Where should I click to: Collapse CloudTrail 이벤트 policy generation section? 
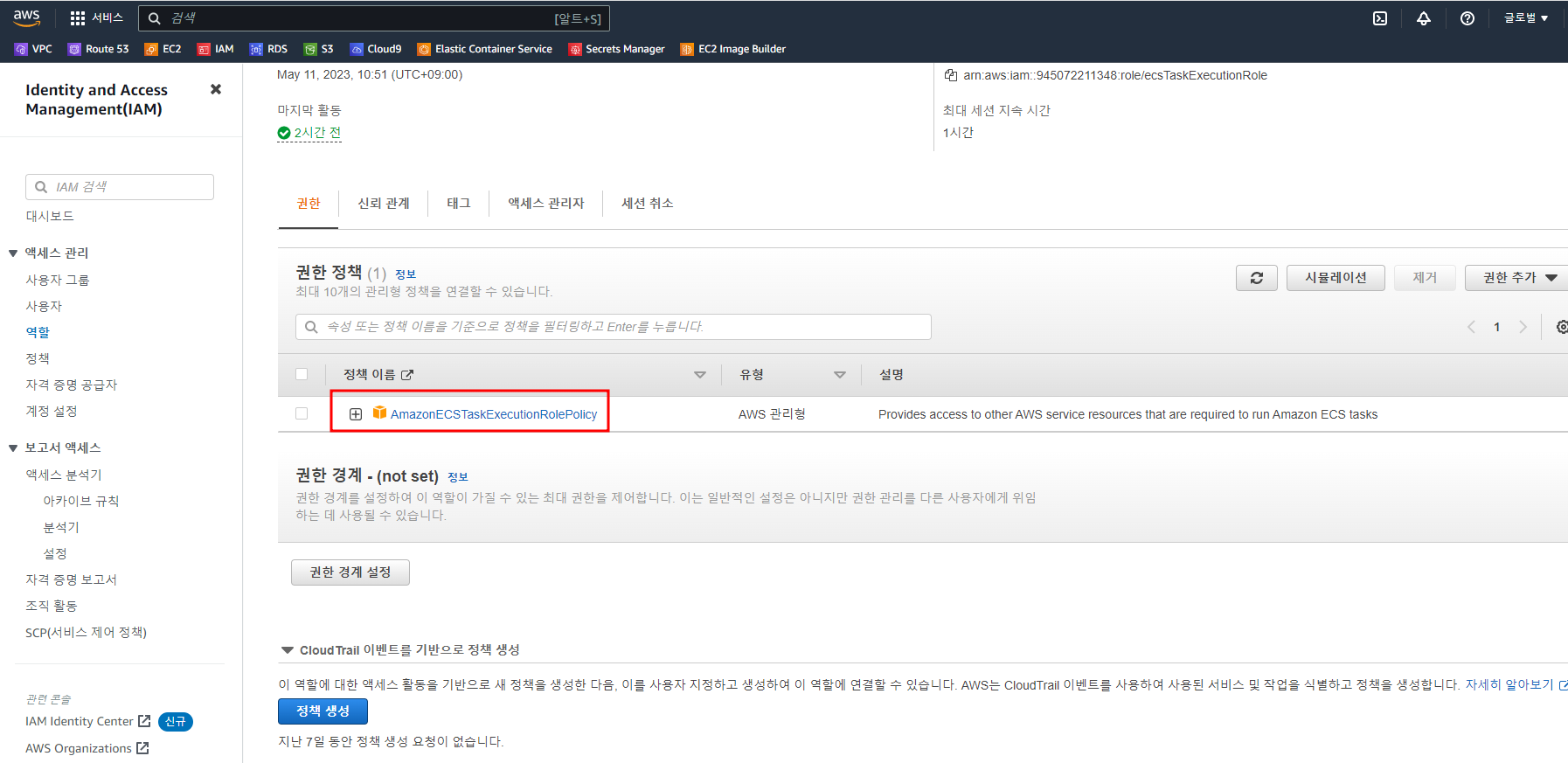pyautogui.click(x=288, y=650)
